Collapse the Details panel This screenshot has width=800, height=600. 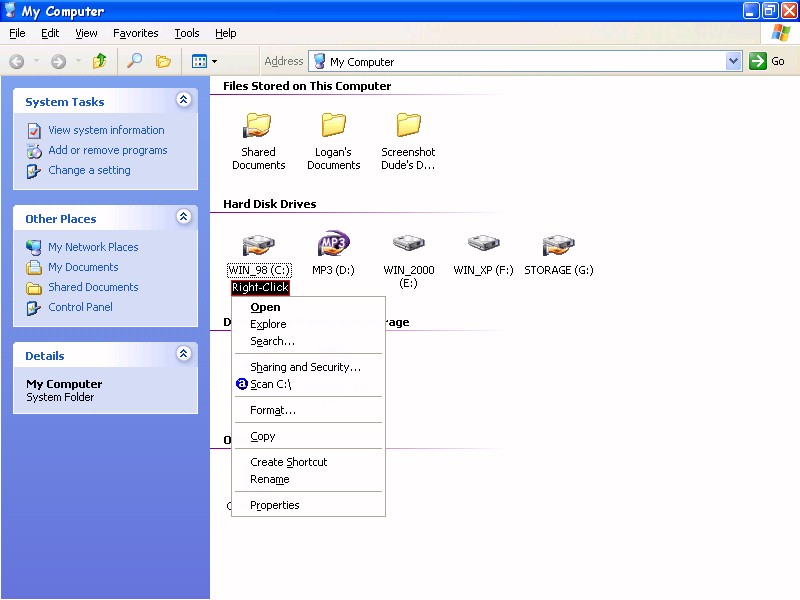pyautogui.click(x=184, y=353)
